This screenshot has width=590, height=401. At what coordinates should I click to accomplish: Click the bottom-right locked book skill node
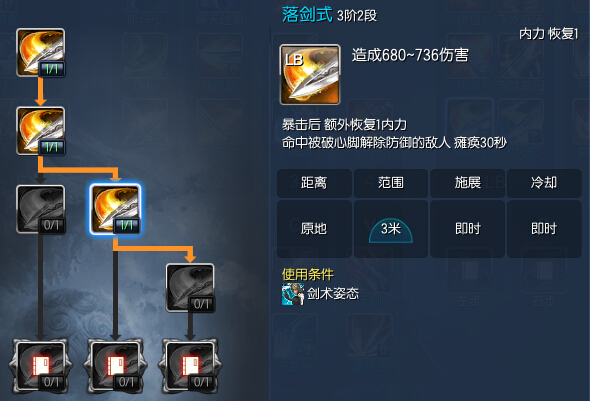pos(190,366)
